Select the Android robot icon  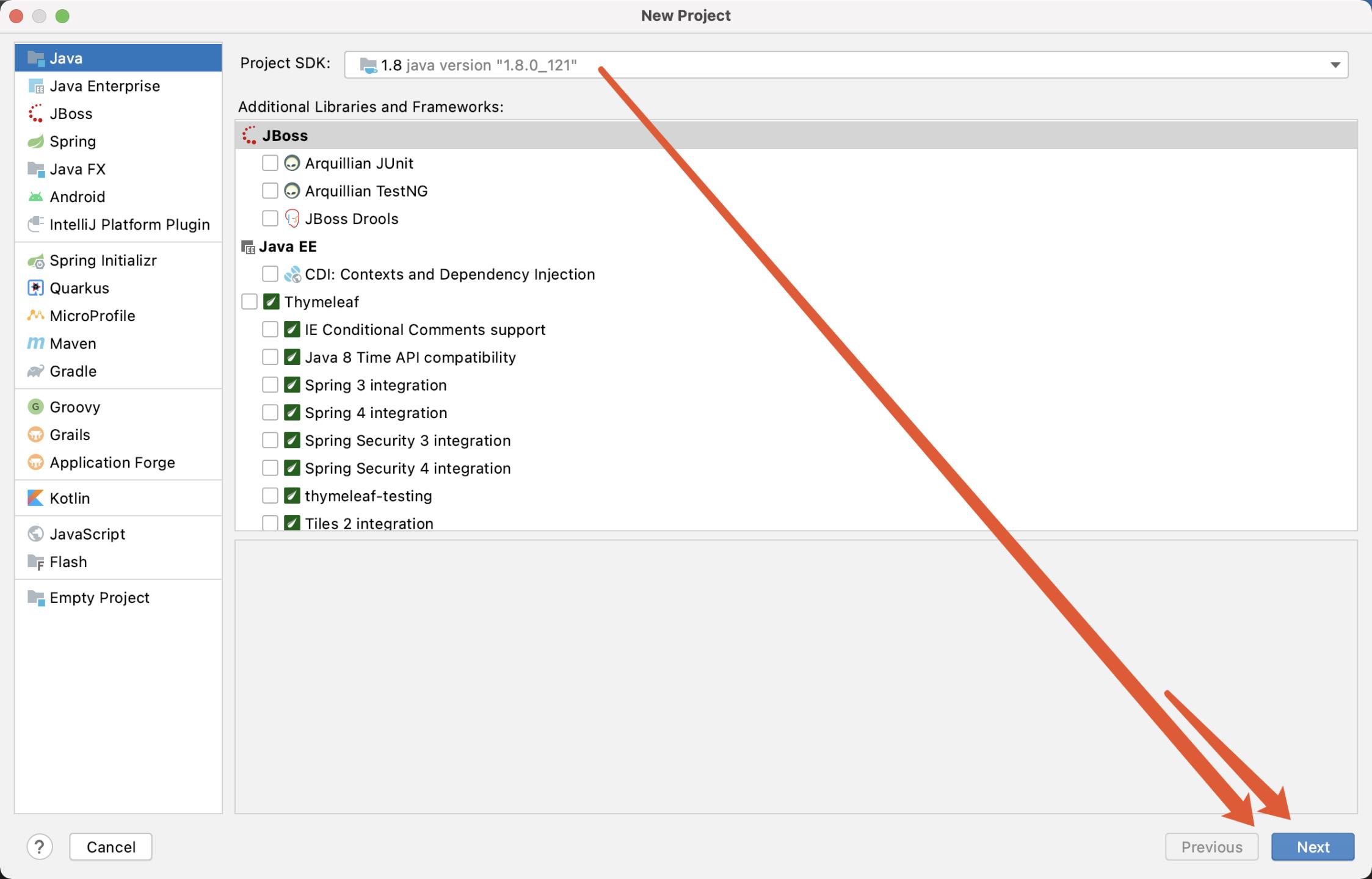click(x=36, y=197)
